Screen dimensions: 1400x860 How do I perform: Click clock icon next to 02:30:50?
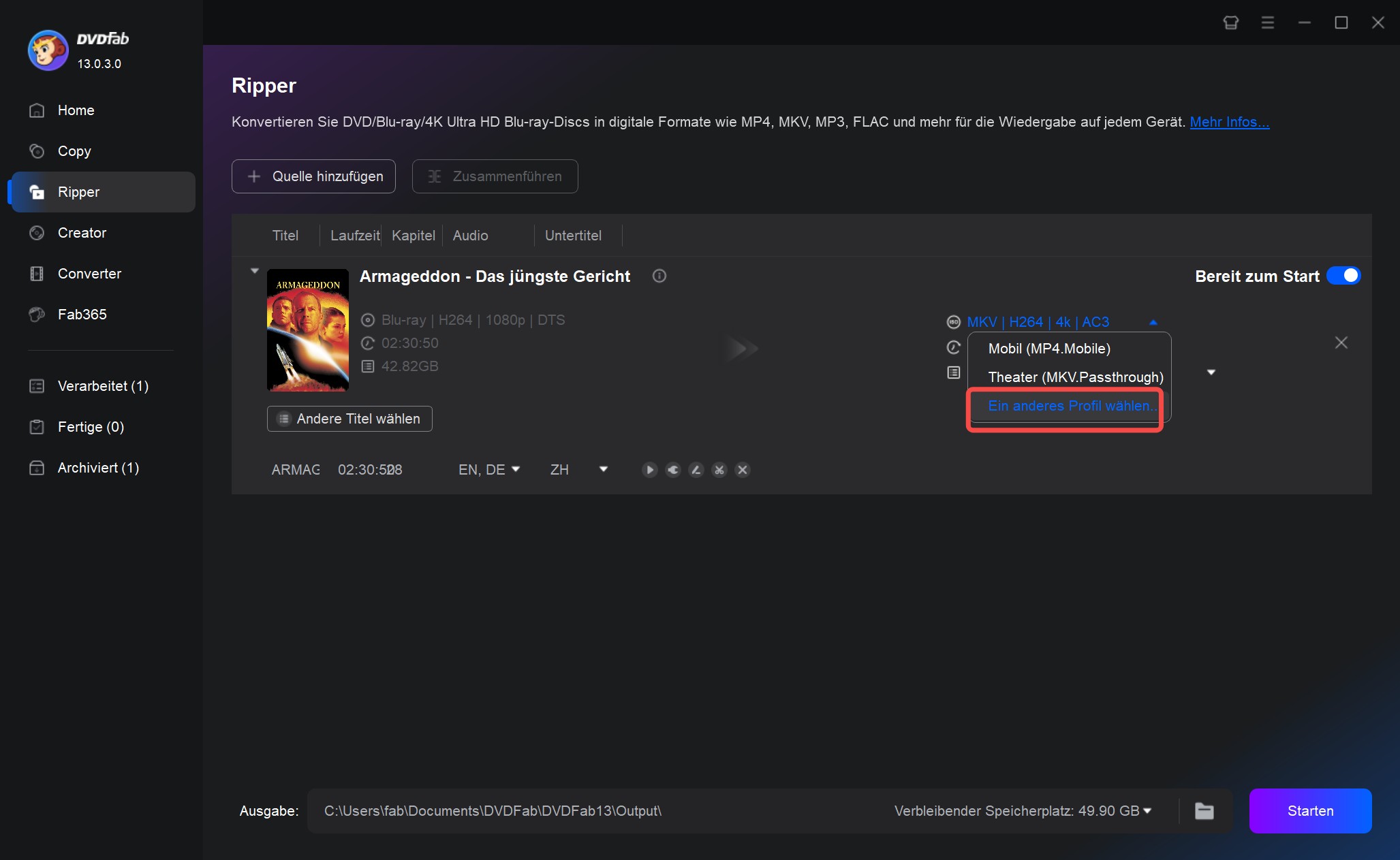368,343
